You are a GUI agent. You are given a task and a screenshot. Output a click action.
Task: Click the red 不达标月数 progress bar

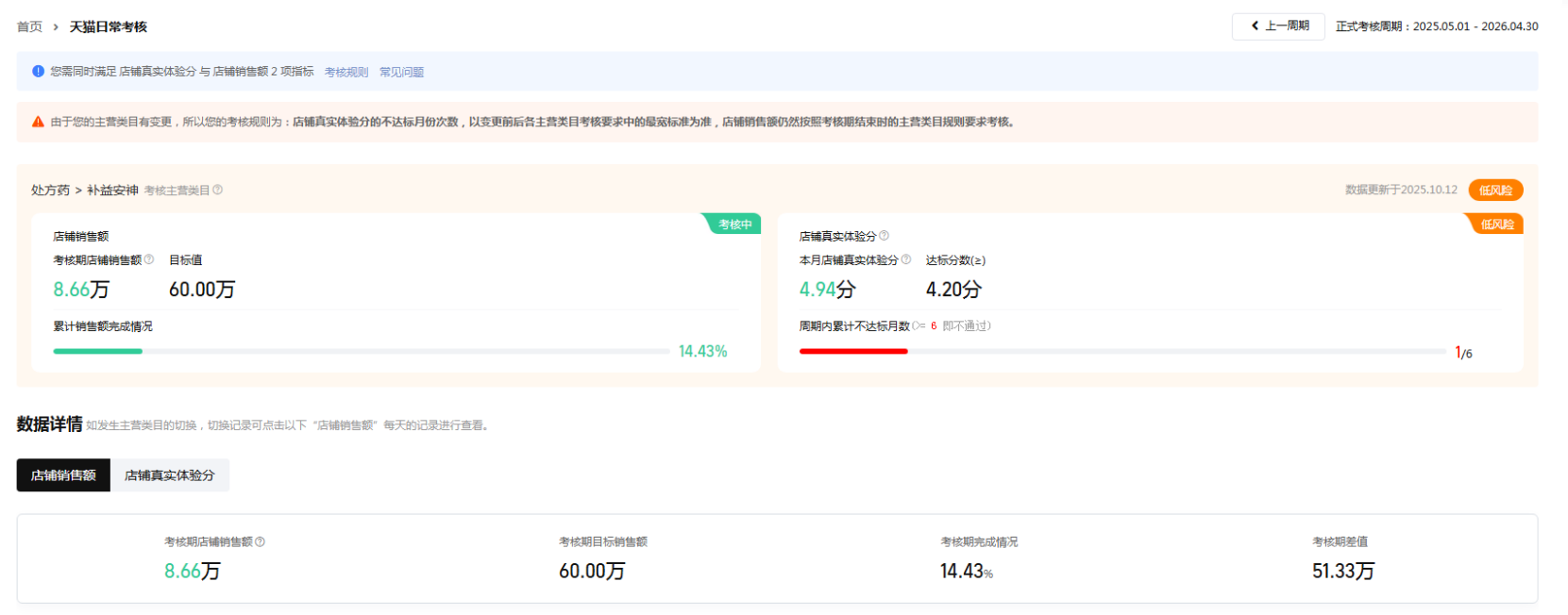pos(852,351)
